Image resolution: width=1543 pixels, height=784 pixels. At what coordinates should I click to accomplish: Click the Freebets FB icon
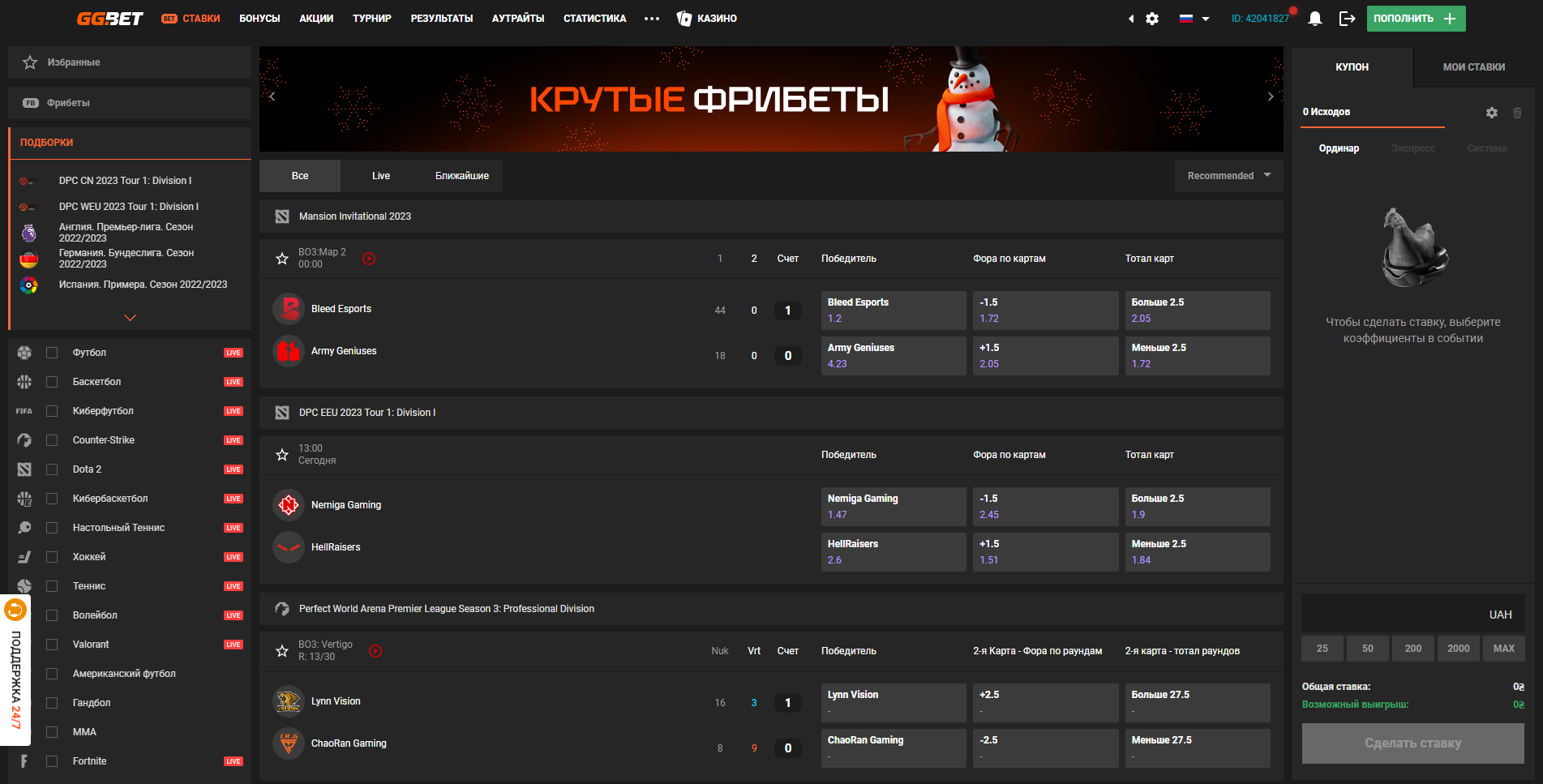31,103
